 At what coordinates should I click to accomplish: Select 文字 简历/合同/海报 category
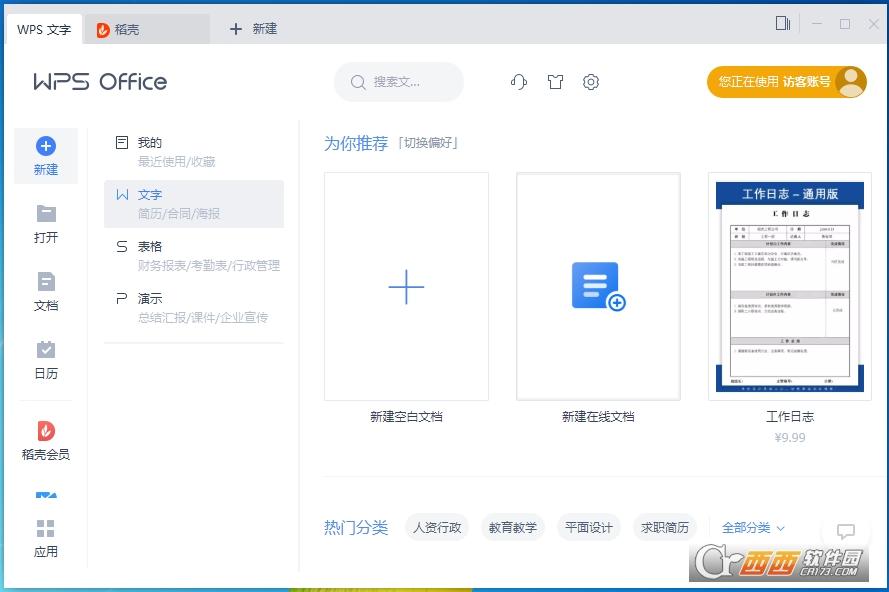click(x=194, y=204)
